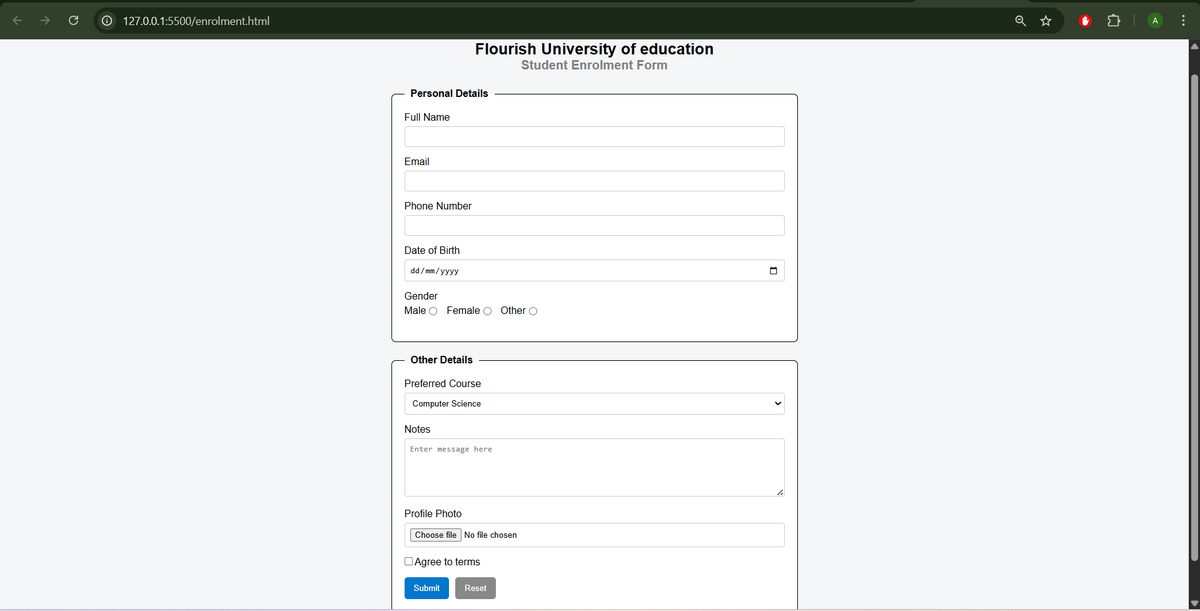
Task: Click the address bar URL
Action: pos(196,20)
